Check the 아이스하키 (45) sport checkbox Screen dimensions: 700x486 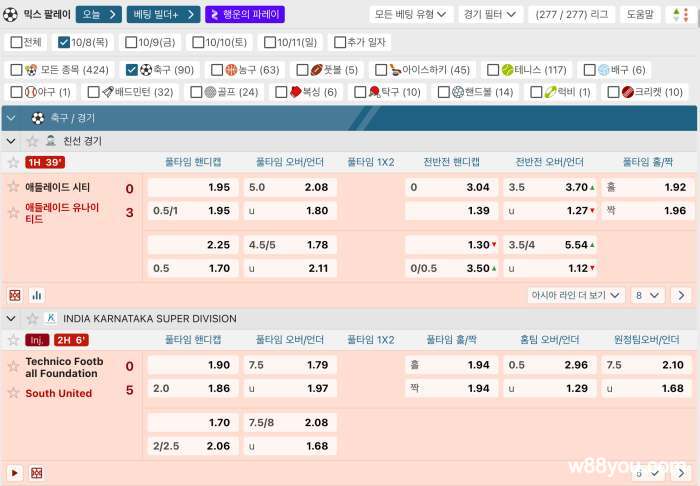tap(381, 70)
